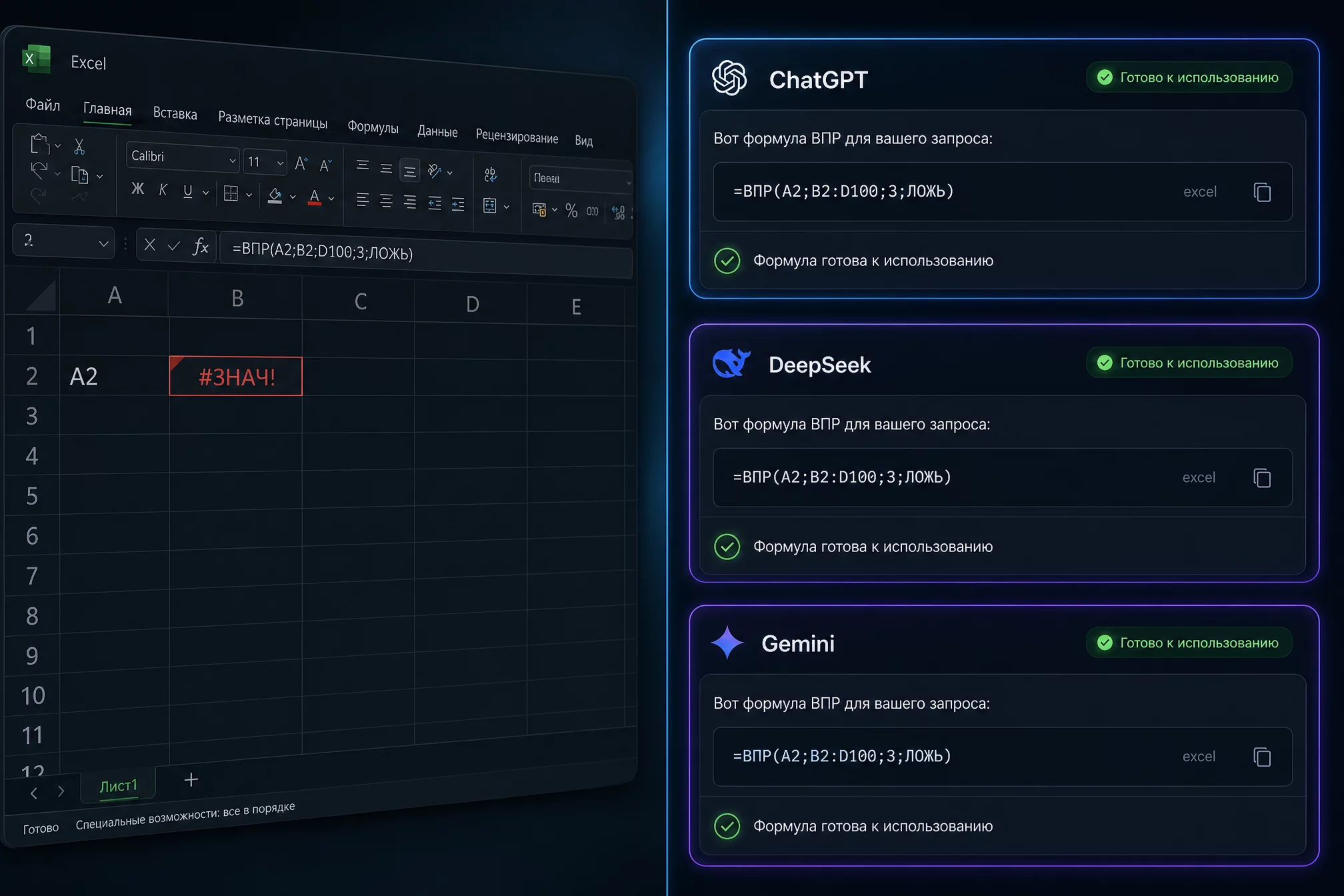The height and width of the screenshot is (896, 1344).
Task: Open the font size 11 dropdown
Action: (x=281, y=163)
